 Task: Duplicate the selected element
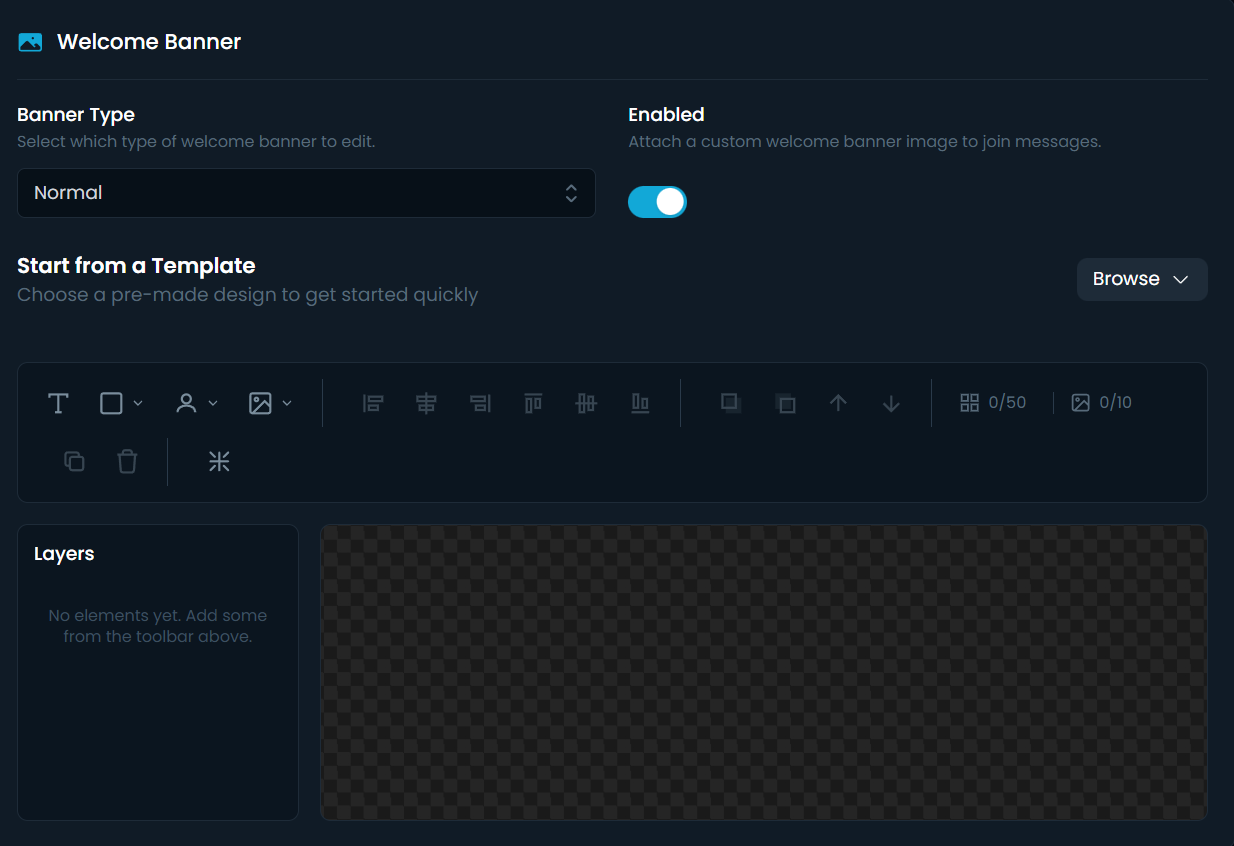(x=74, y=461)
